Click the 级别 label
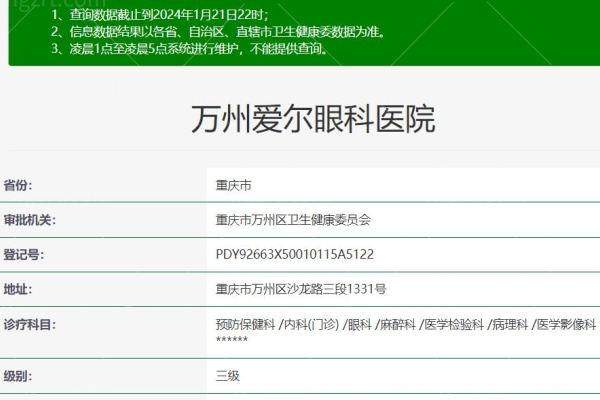600x400 pixels. (x=18, y=376)
